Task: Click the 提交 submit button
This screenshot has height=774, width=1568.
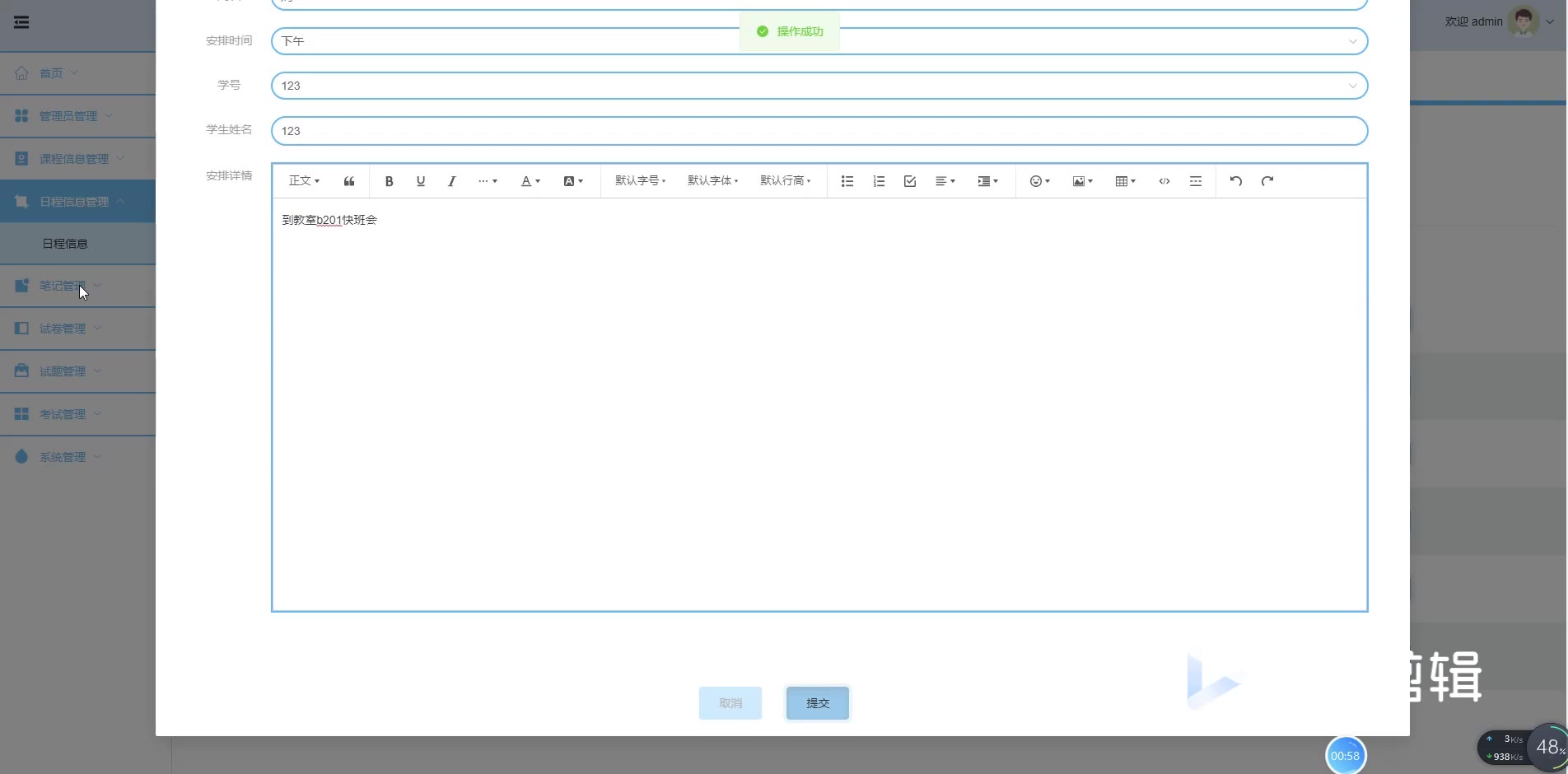Action: pos(818,703)
